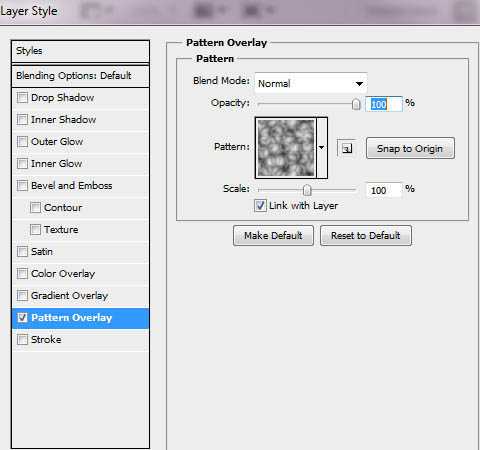Expand the pattern picker arrow
This screenshot has width=480, height=450.
[322, 148]
